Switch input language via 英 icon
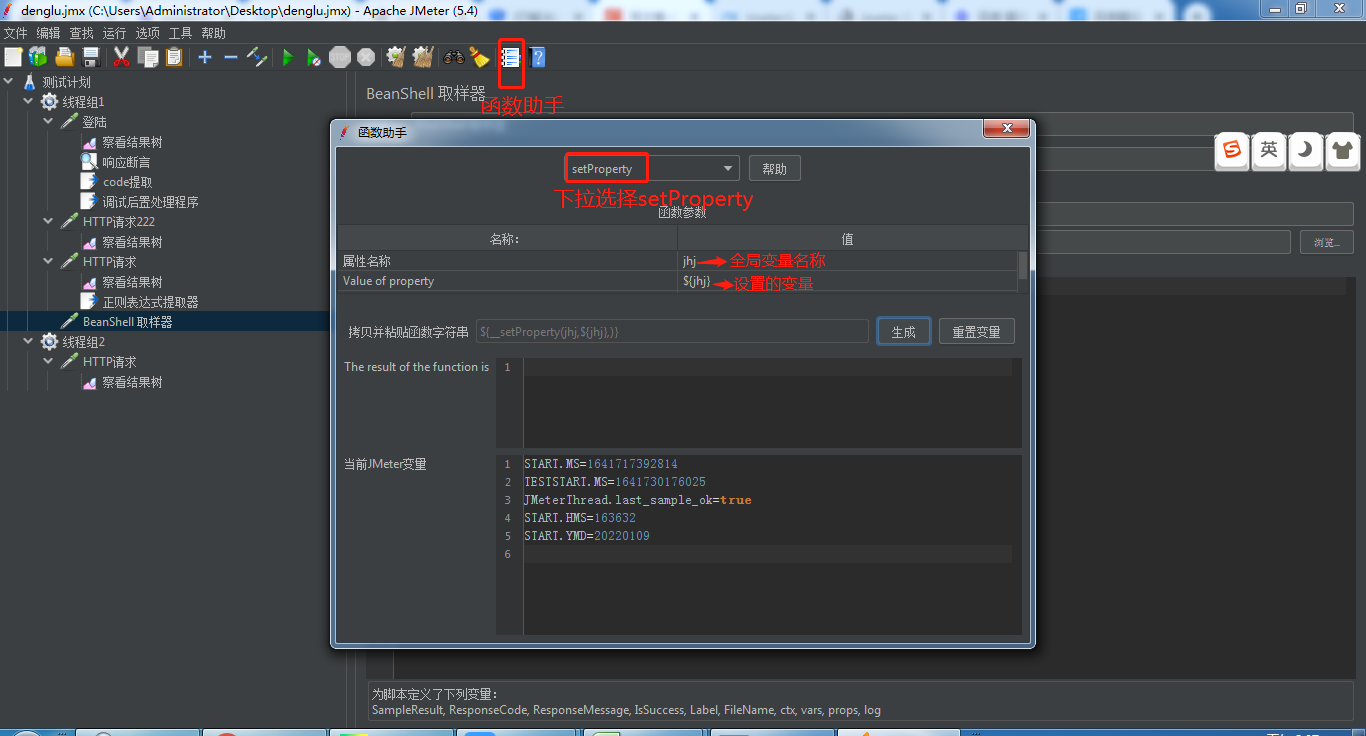This screenshot has height=736, width=1366. pos(1269,151)
